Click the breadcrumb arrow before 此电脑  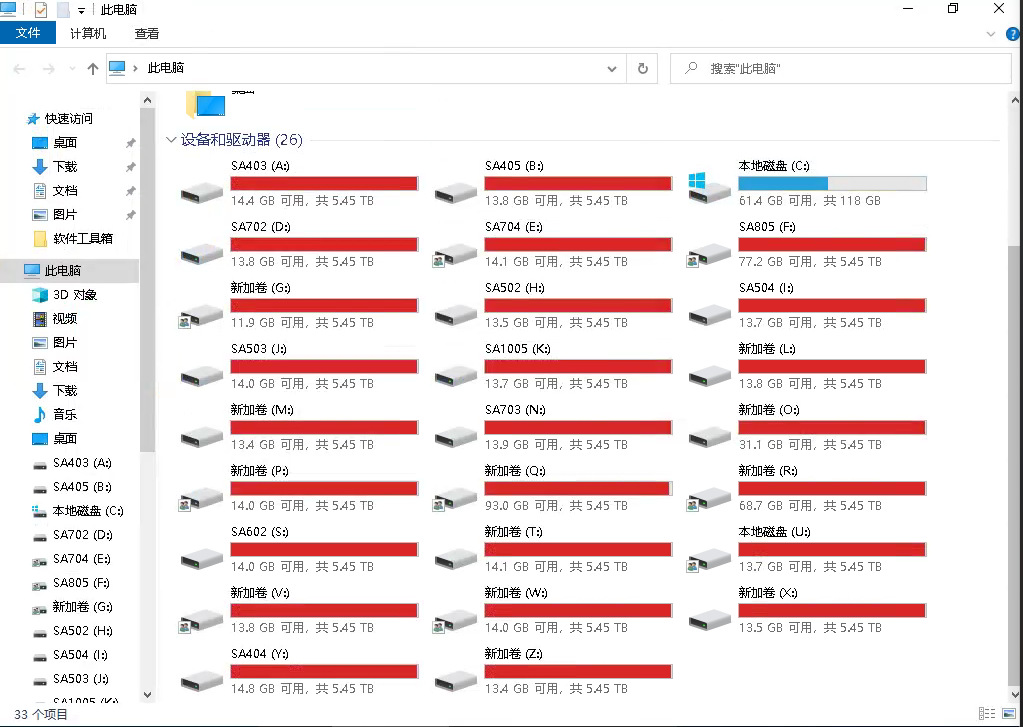pos(136,68)
